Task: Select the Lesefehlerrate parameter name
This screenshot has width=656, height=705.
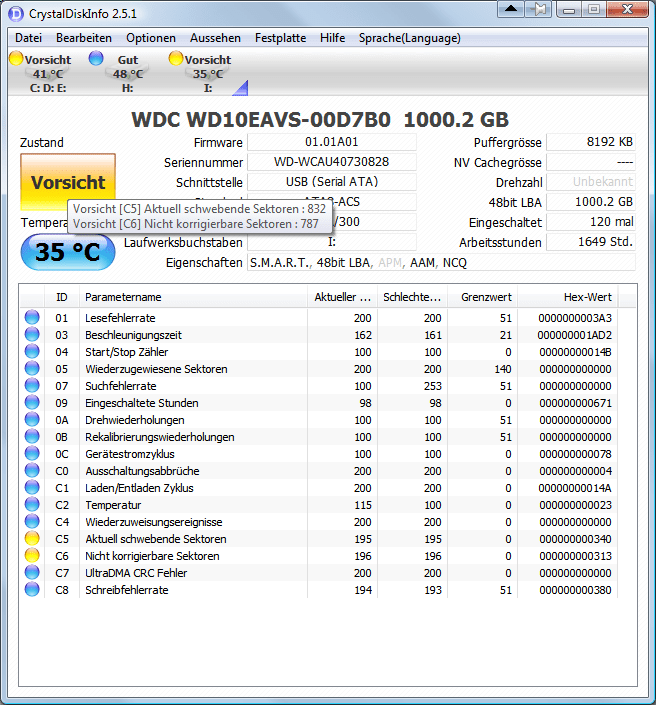Action: pos(120,318)
